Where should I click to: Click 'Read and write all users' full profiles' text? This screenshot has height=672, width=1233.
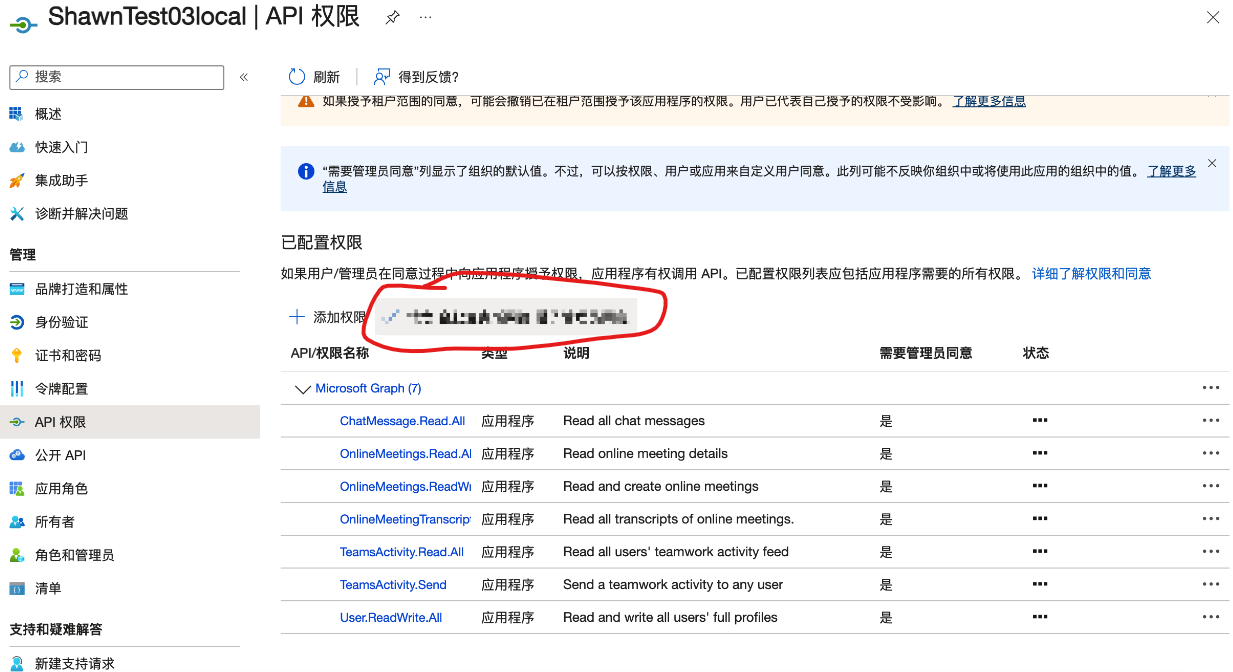coord(670,618)
